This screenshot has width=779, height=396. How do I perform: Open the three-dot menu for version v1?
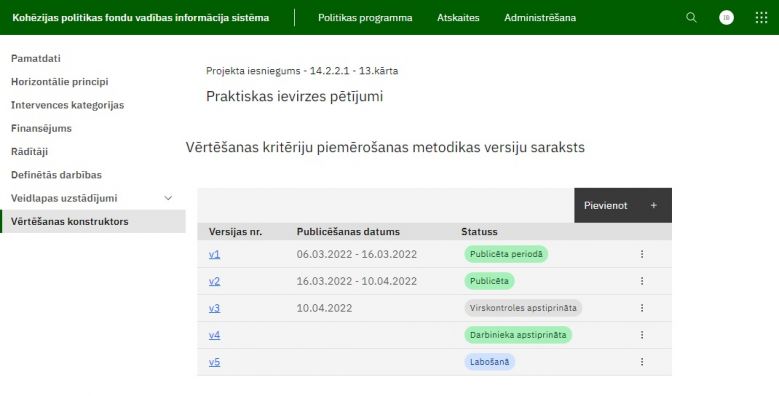point(642,254)
